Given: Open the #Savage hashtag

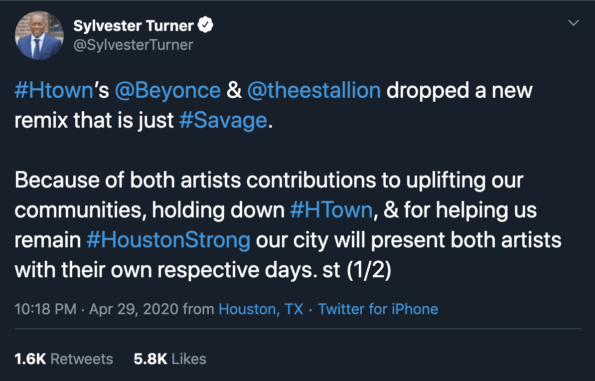Looking at the screenshot, I should pyautogui.click(x=223, y=121).
